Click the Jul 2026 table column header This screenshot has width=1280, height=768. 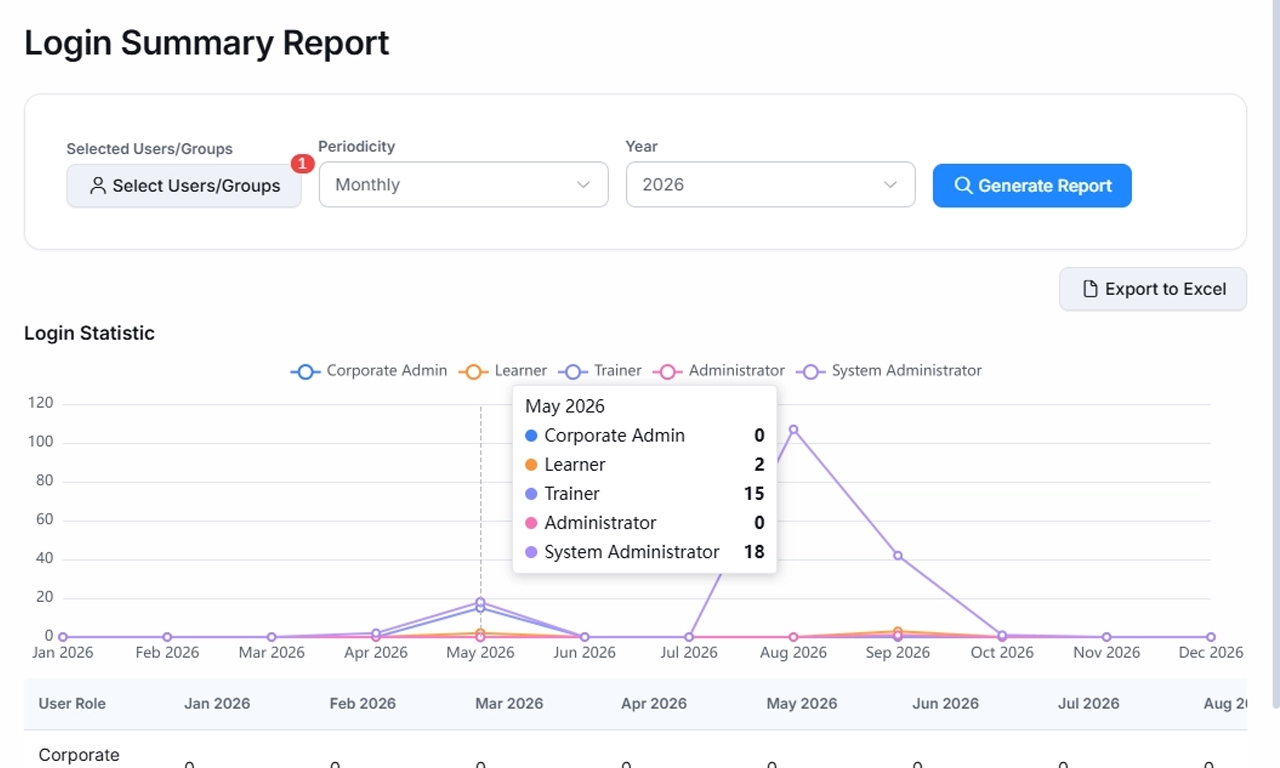click(x=1091, y=704)
